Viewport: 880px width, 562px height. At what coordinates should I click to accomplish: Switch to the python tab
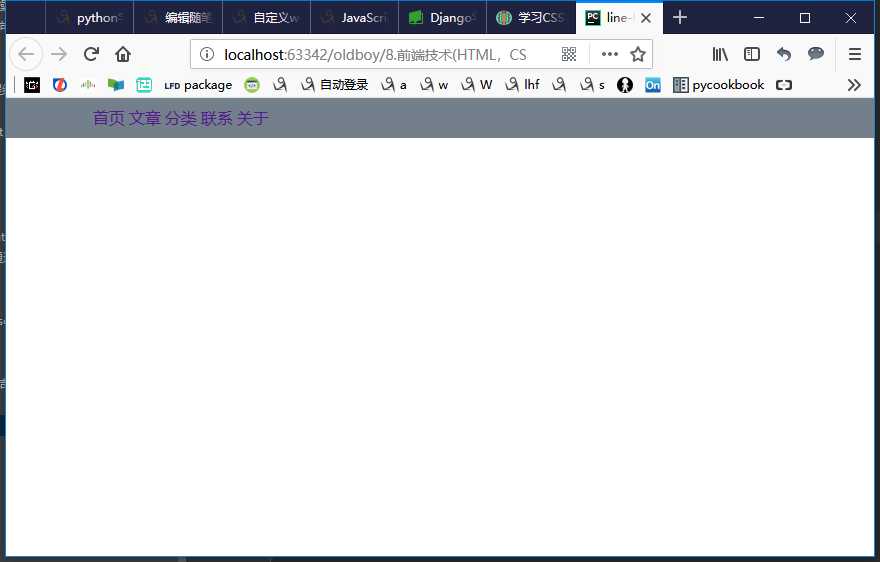coord(89,18)
